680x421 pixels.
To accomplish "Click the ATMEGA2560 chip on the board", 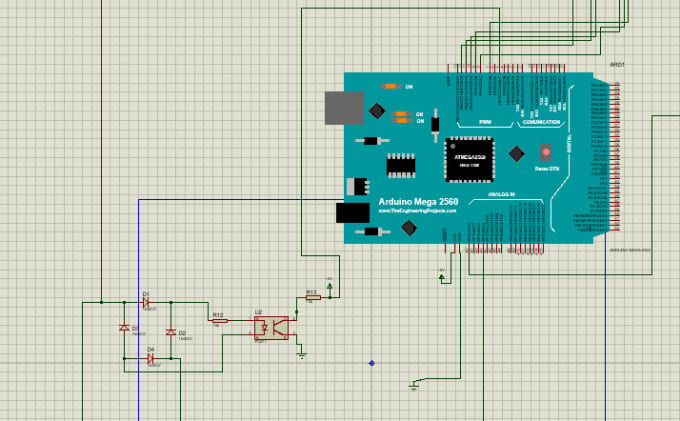I will pyautogui.click(x=470, y=160).
